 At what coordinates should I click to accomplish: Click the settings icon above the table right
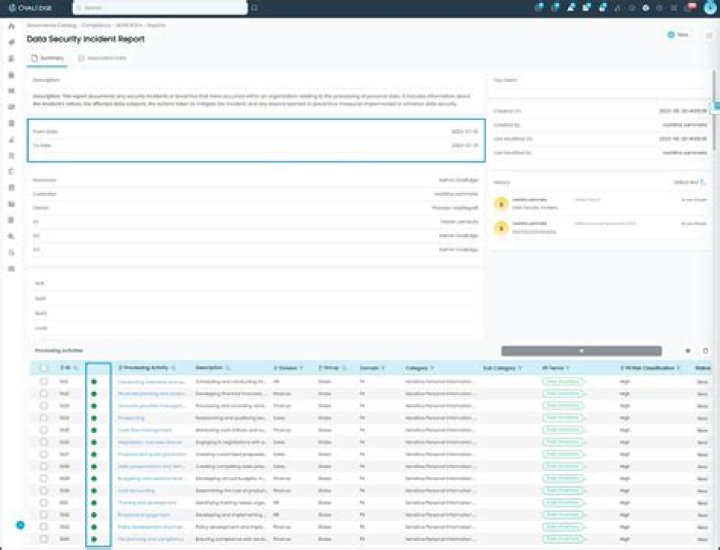click(x=687, y=351)
